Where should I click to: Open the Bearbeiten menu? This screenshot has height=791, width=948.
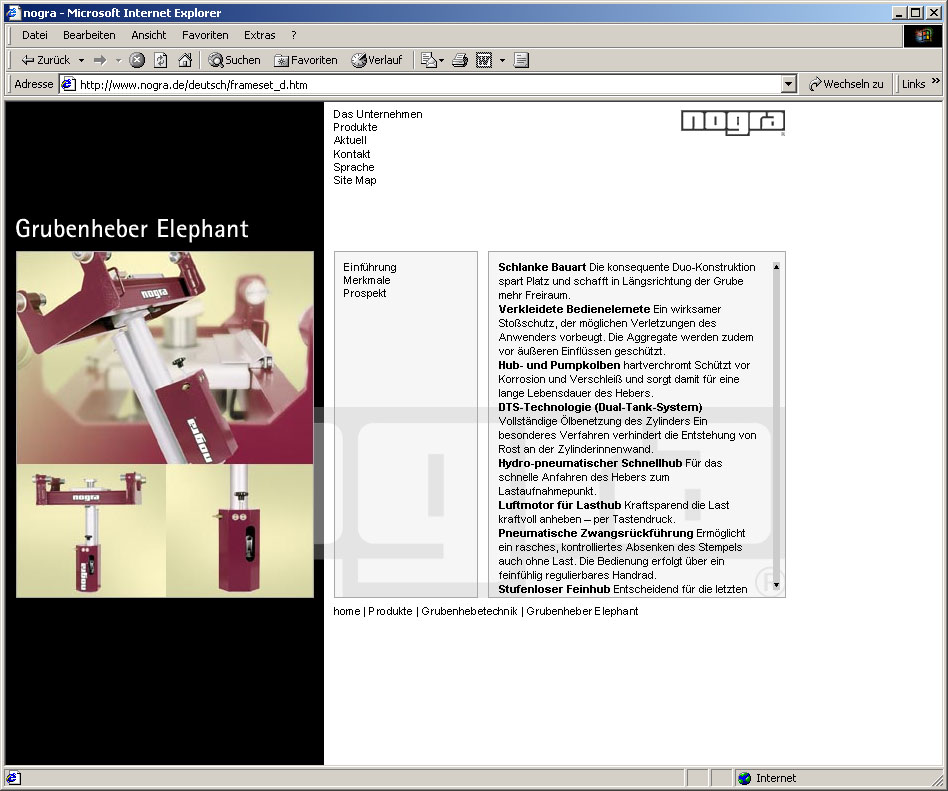point(89,35)
